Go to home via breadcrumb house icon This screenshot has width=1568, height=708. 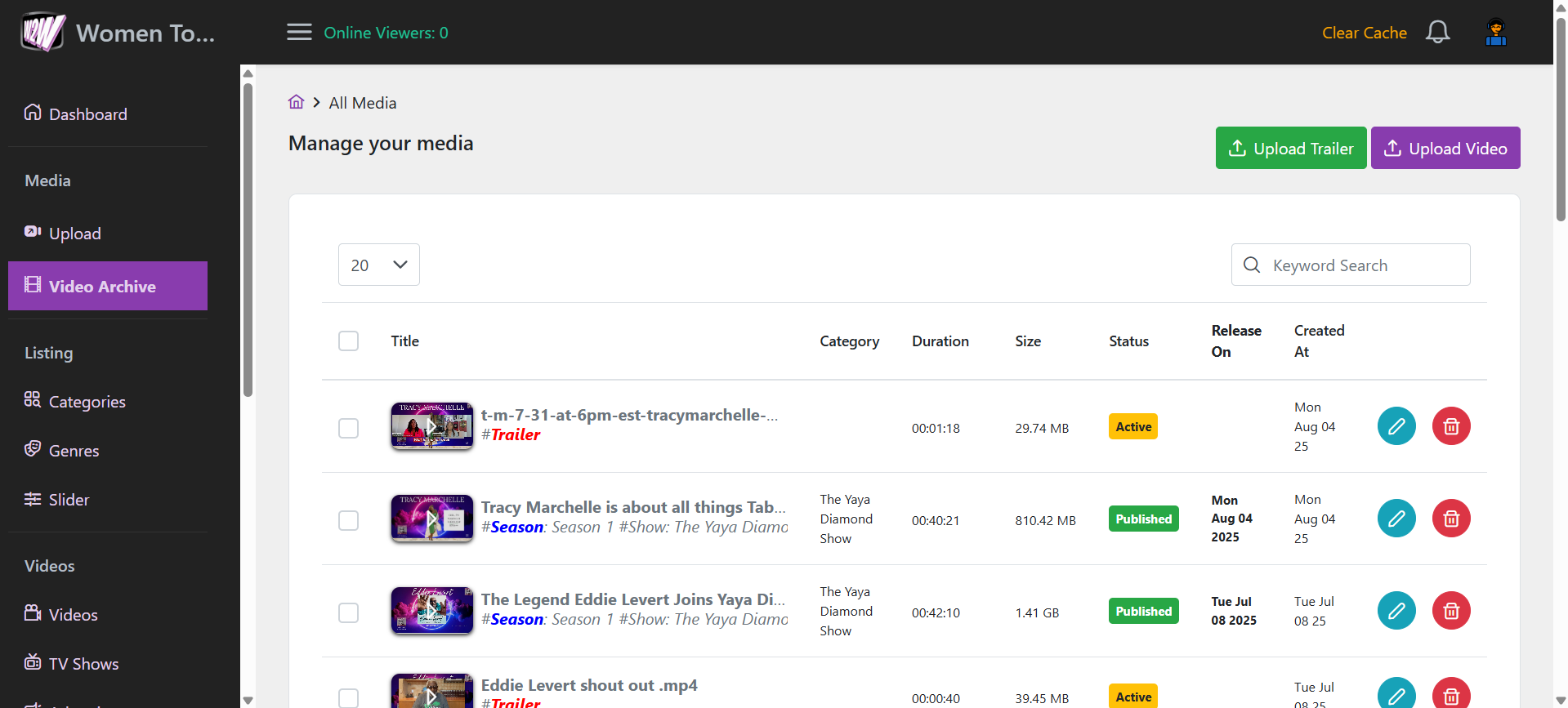coord(296,102)
